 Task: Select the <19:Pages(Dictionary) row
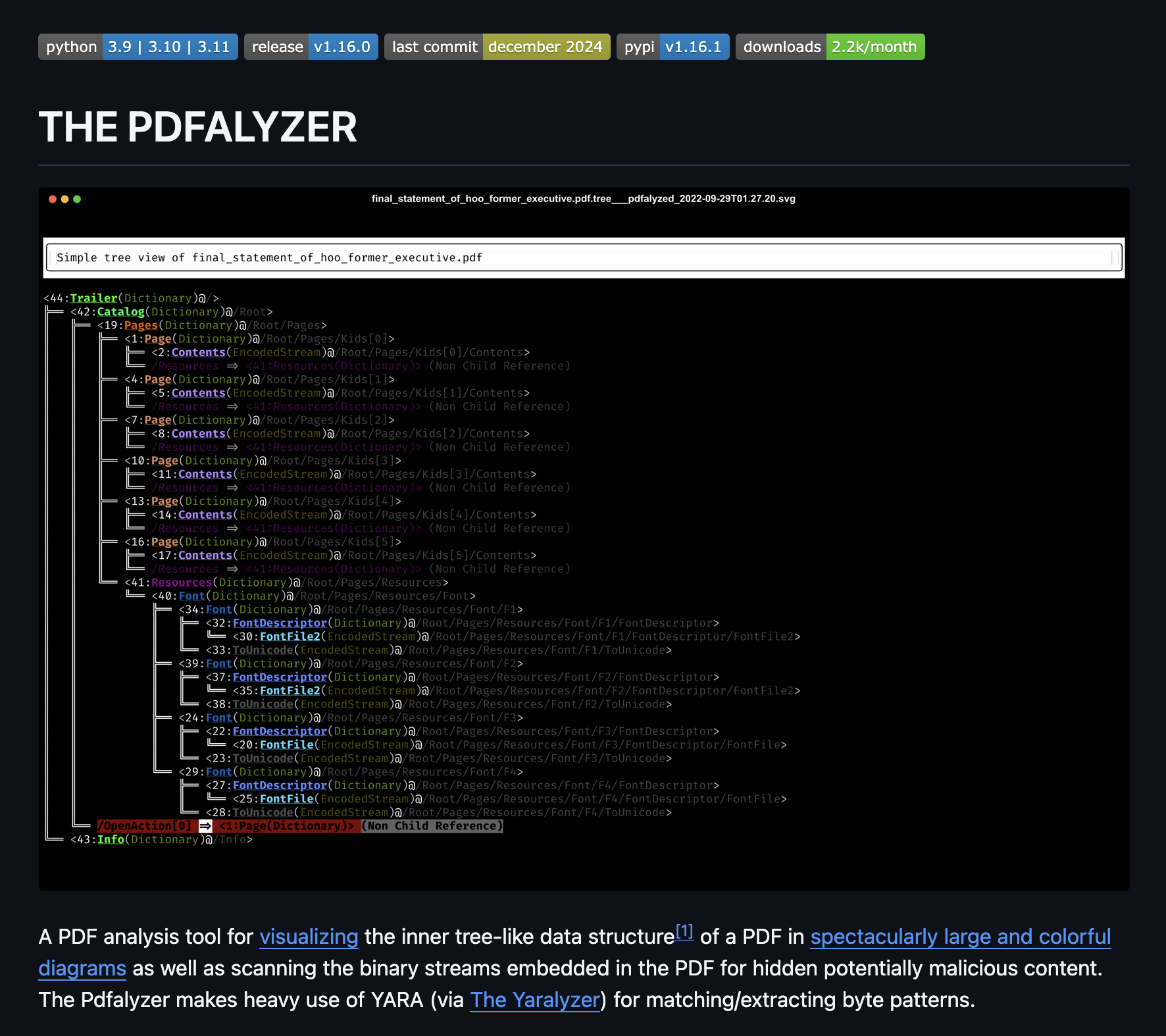tap(212, 325)
